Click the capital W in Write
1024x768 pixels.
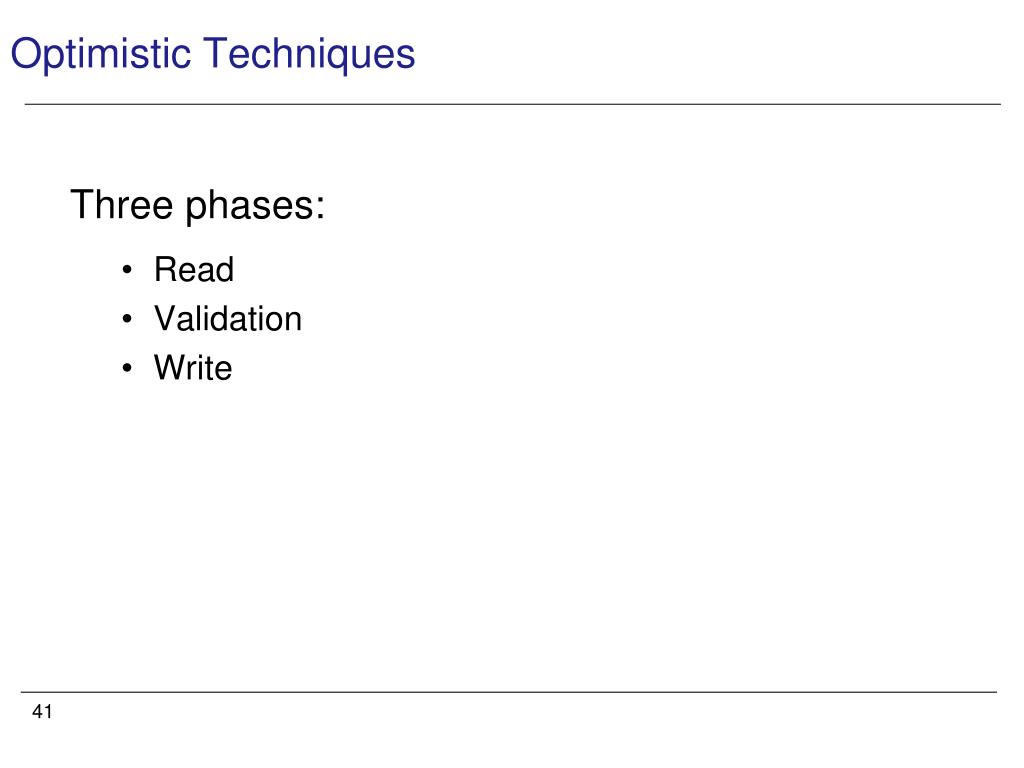click(x=170, y=367)
